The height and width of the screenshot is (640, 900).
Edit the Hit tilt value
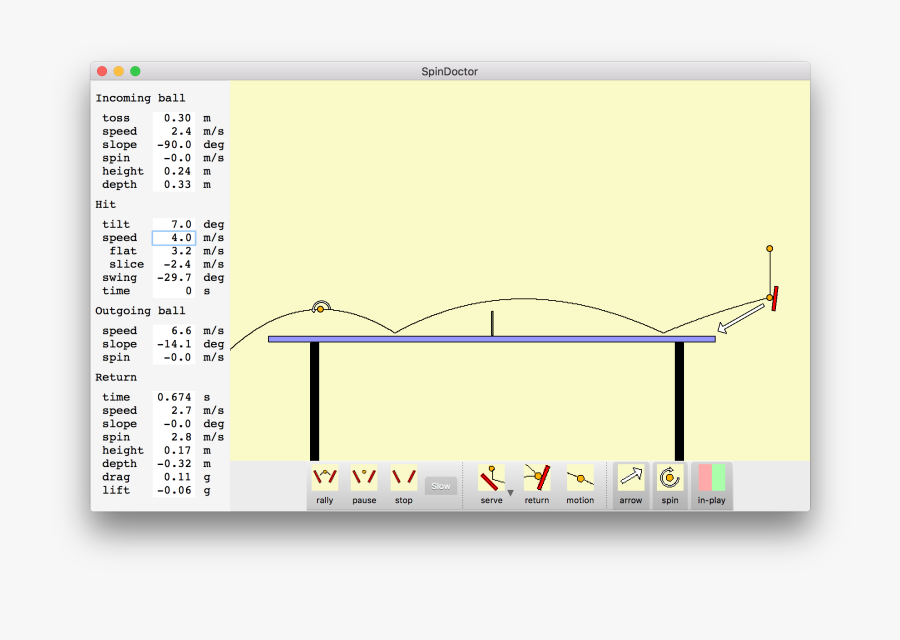pos(174,225)
